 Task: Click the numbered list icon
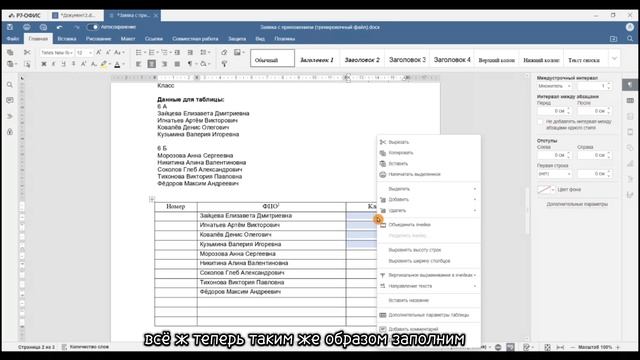[152, 53]
